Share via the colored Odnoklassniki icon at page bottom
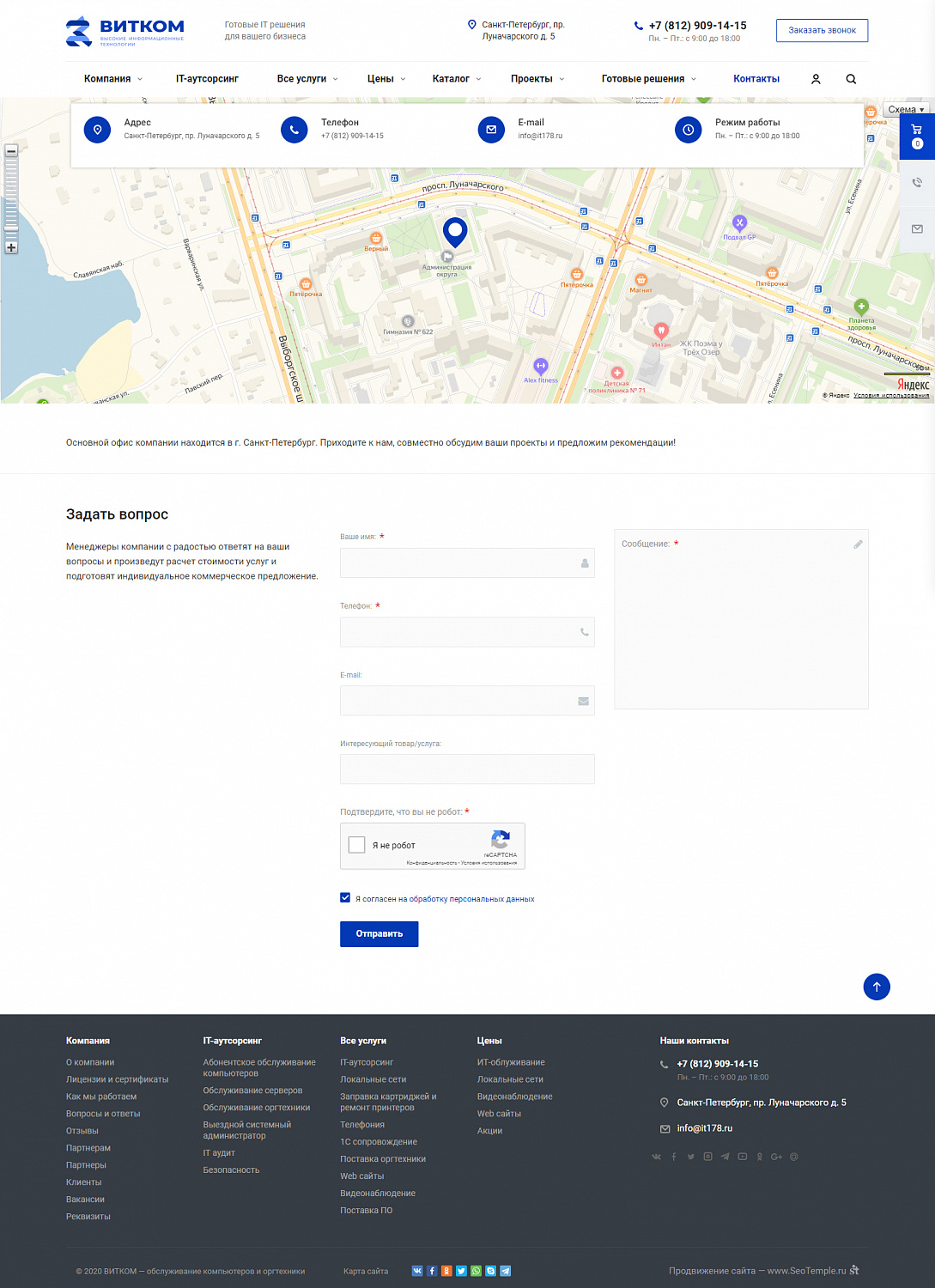The image size is (935, 1288). coord(446,1271)
